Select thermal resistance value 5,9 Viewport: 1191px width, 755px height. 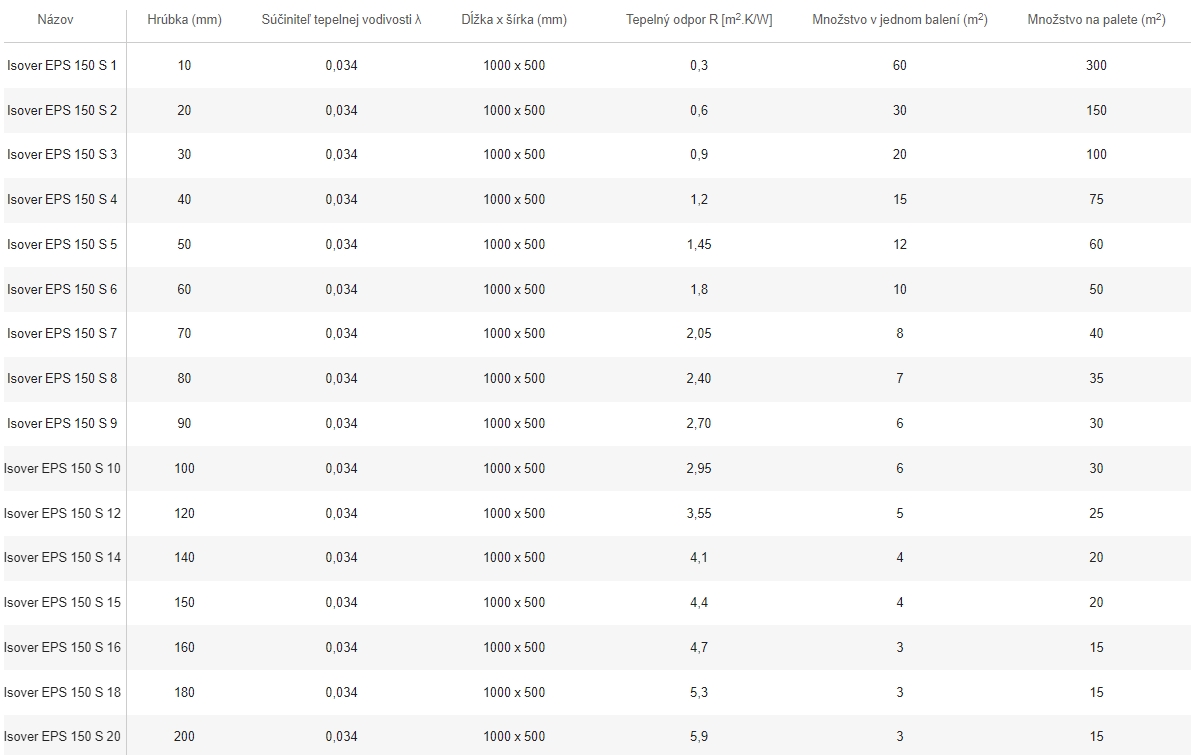[x=699, y=737]
